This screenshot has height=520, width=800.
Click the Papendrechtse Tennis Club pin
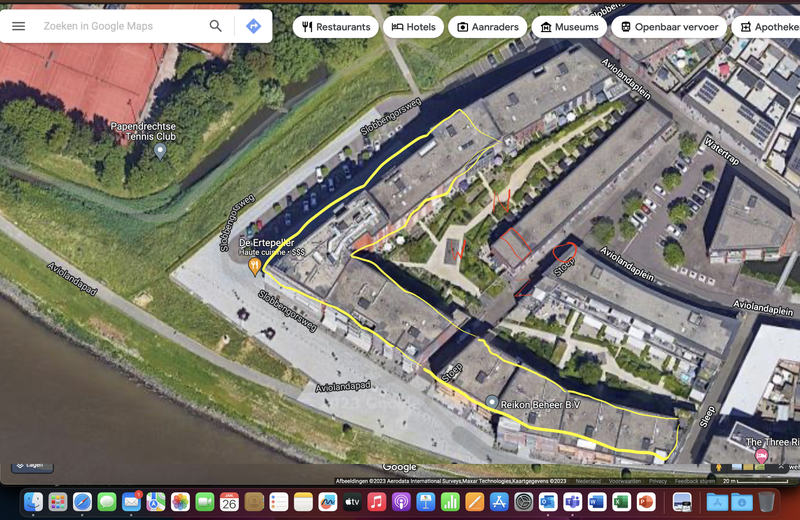pos(160,151)
